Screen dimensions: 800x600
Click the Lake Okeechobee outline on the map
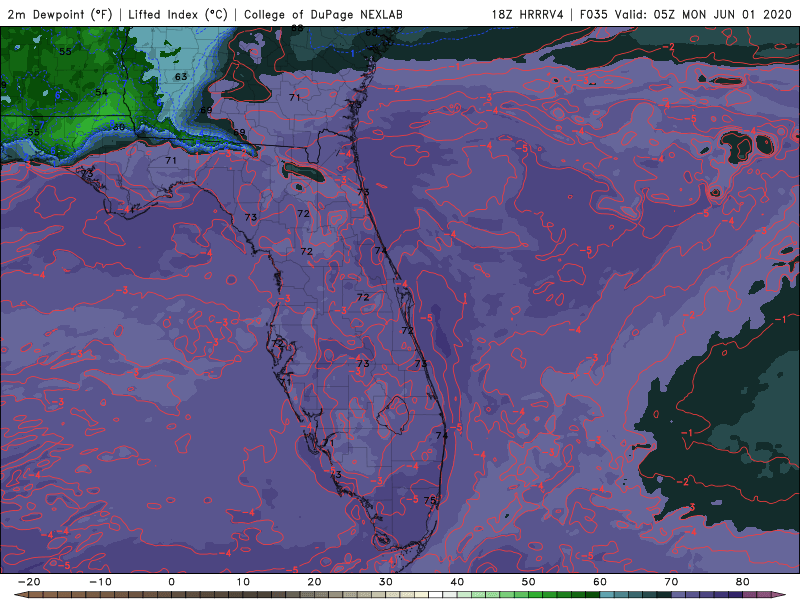click(x=393, y=415)
